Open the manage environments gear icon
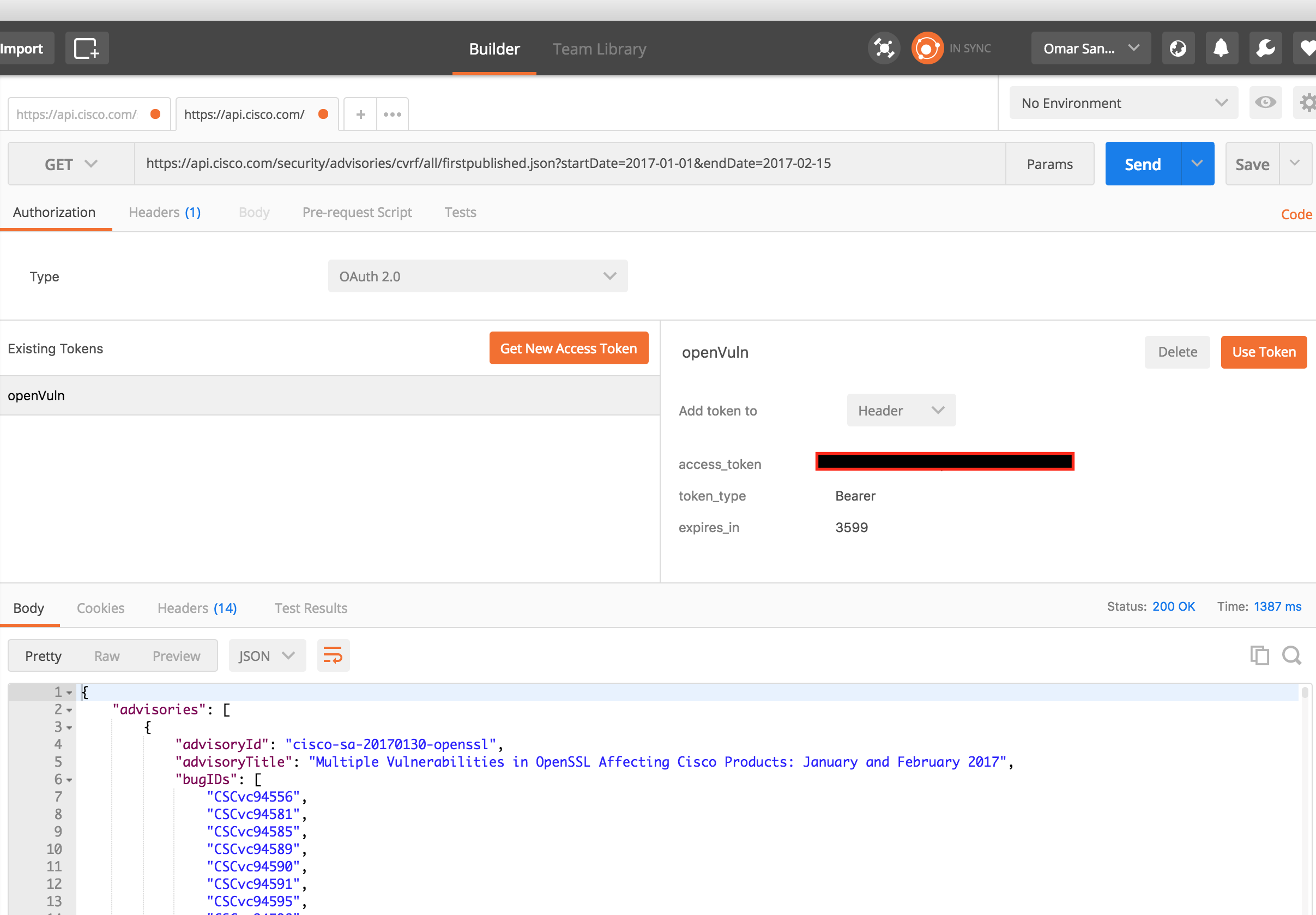Screen dimensions: 1316x915 click(x=1306, y=103)
